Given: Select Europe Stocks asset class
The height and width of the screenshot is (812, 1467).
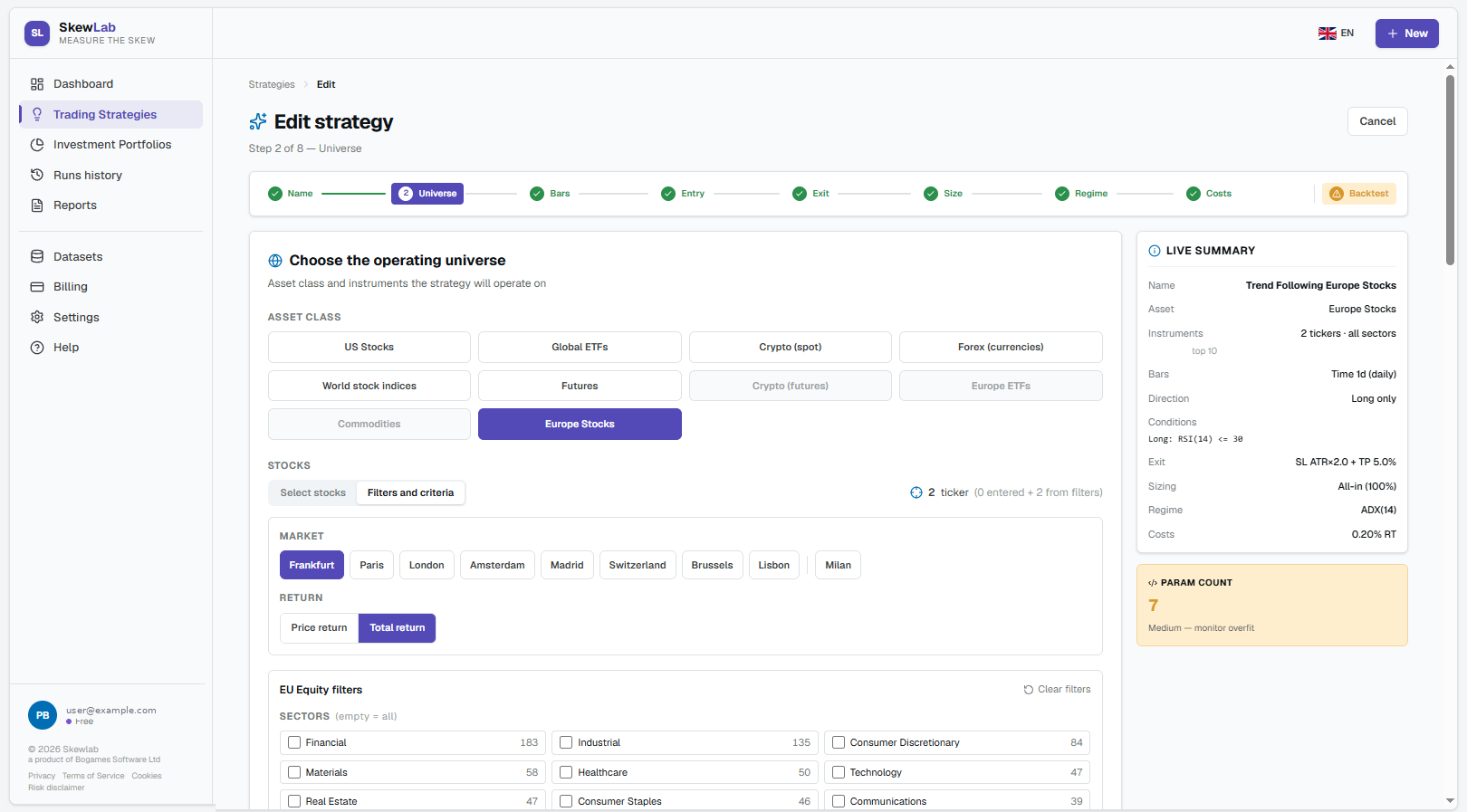Looking at the screenshot, I should [x=580, y=424].
